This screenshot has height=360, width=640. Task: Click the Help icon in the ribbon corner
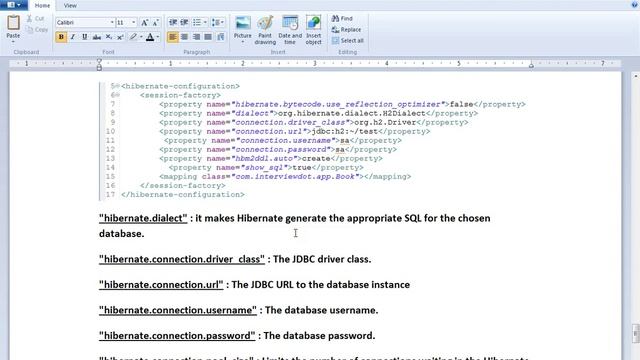tap(635, 4)
